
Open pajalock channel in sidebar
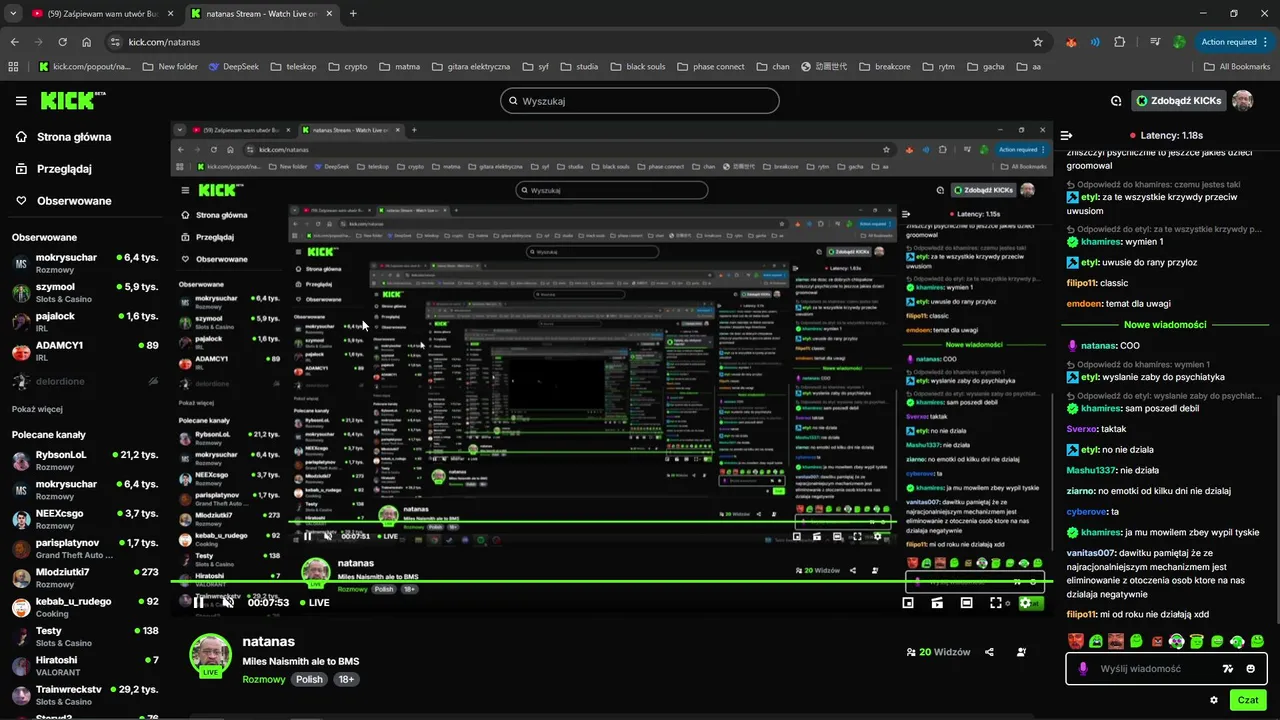tap(85, 322)
